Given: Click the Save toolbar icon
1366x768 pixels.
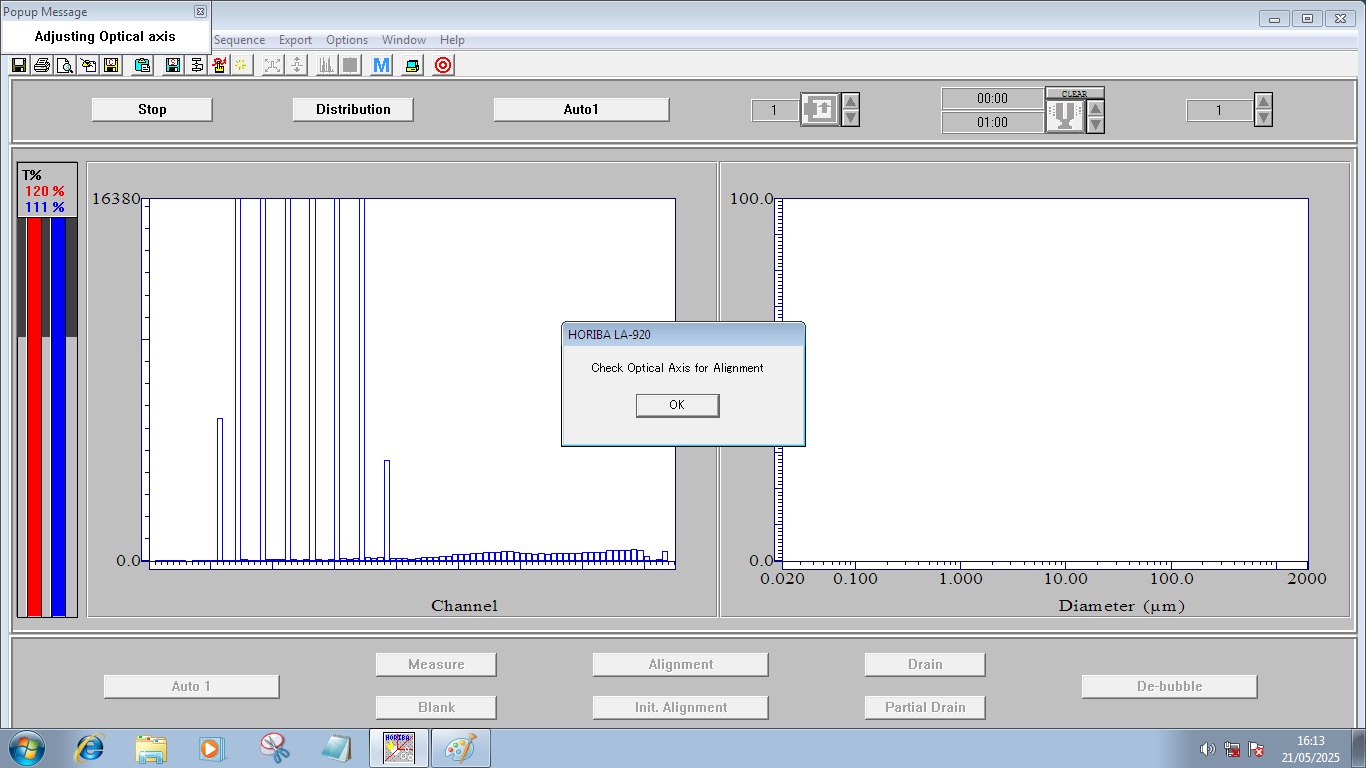Looking at the screenshot, I should point(18,65).
